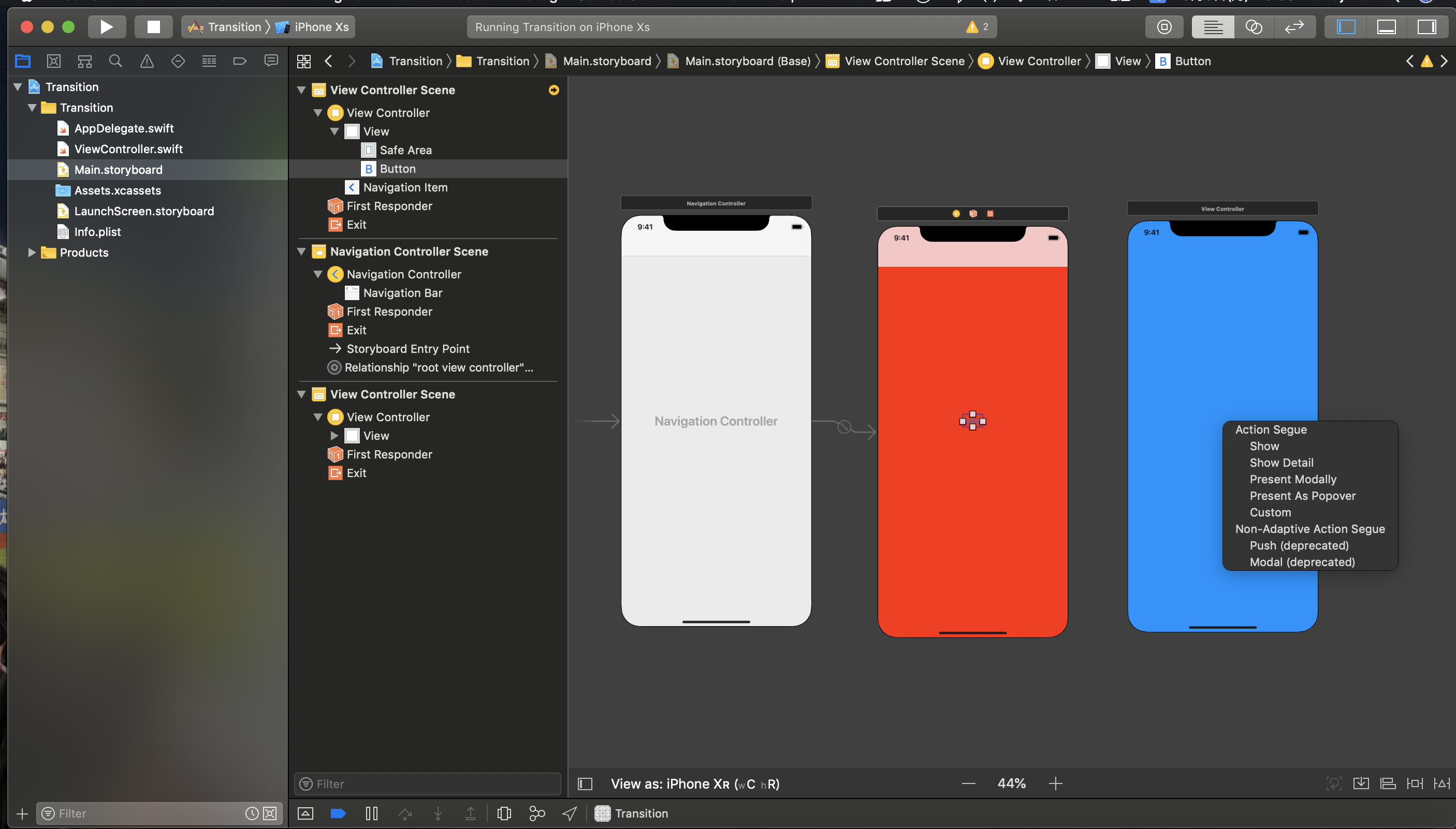The height and width of the screenshot is (829, 1456).
Task: Open the Issue navigator warning icon
Action: pos(147,61)
